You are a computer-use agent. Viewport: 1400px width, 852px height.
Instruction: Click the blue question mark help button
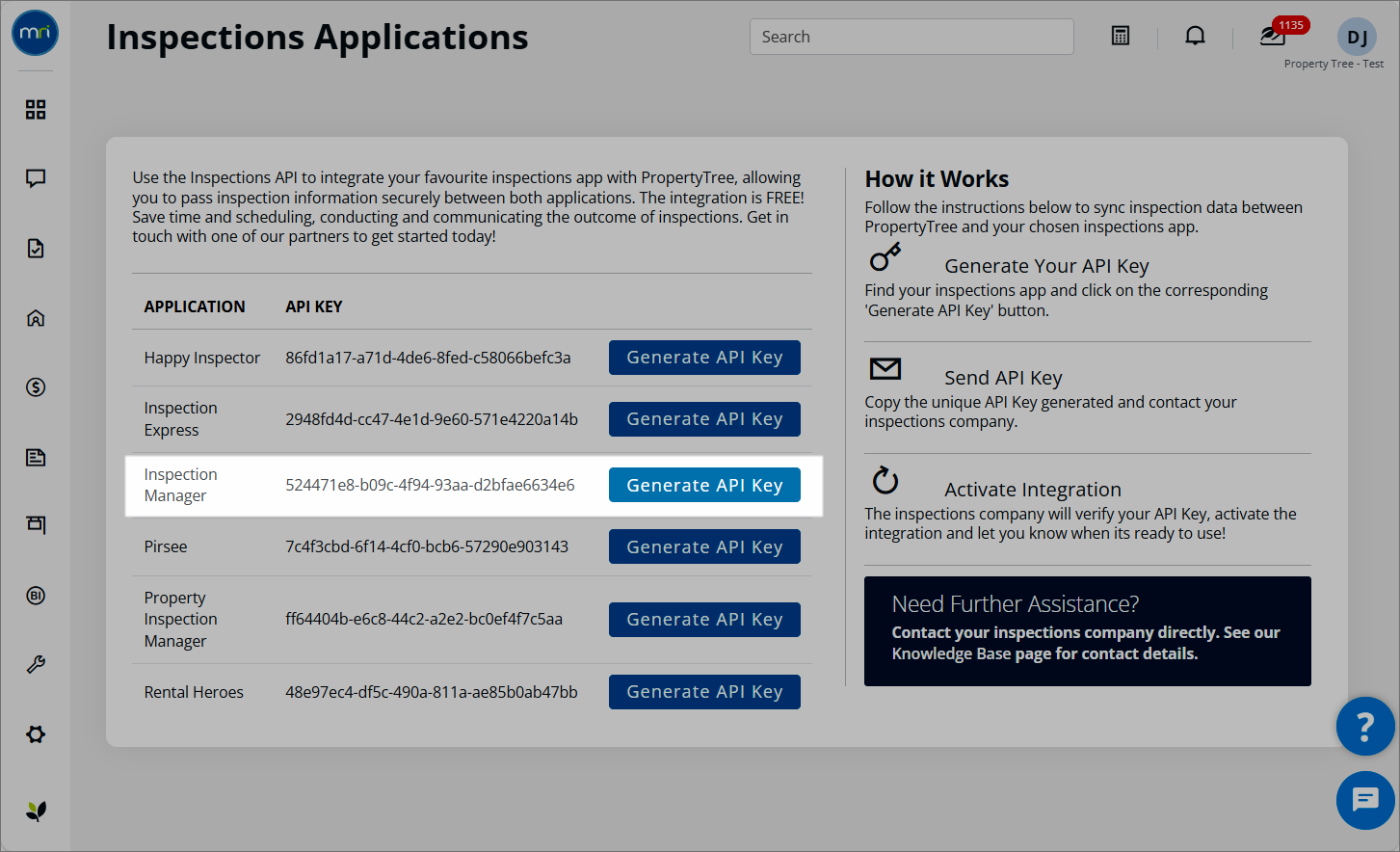coord(1365,726)
